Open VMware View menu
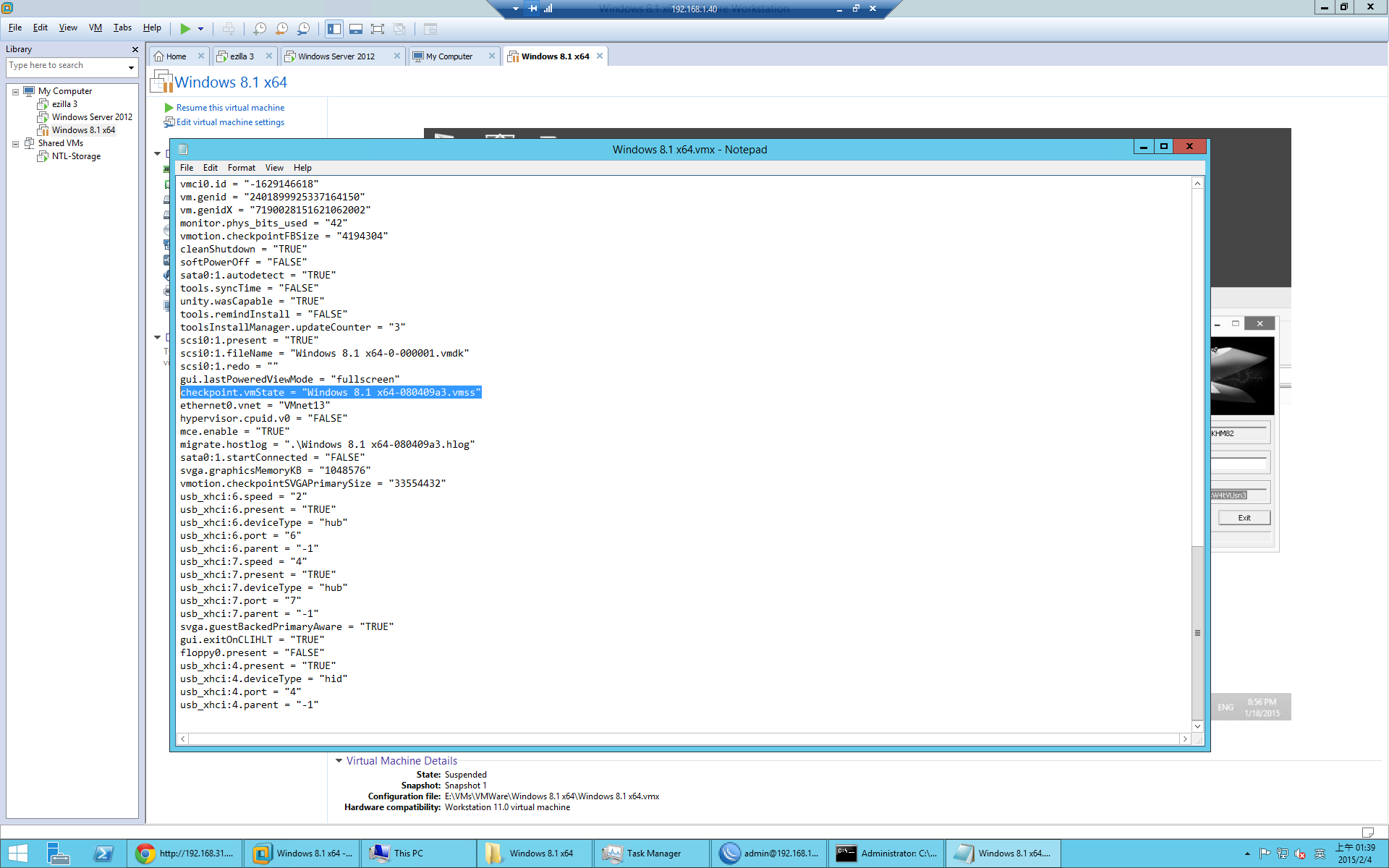 68,27
